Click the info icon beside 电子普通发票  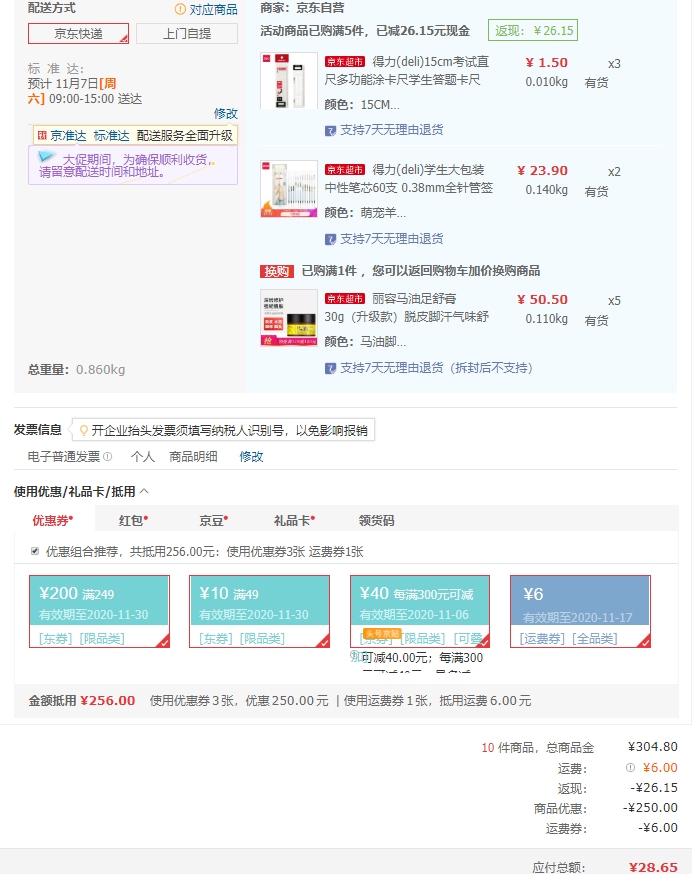coord(108,457)
